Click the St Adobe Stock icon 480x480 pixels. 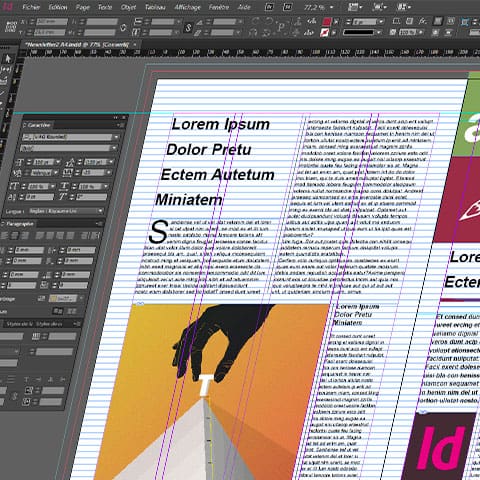point(288,7)
